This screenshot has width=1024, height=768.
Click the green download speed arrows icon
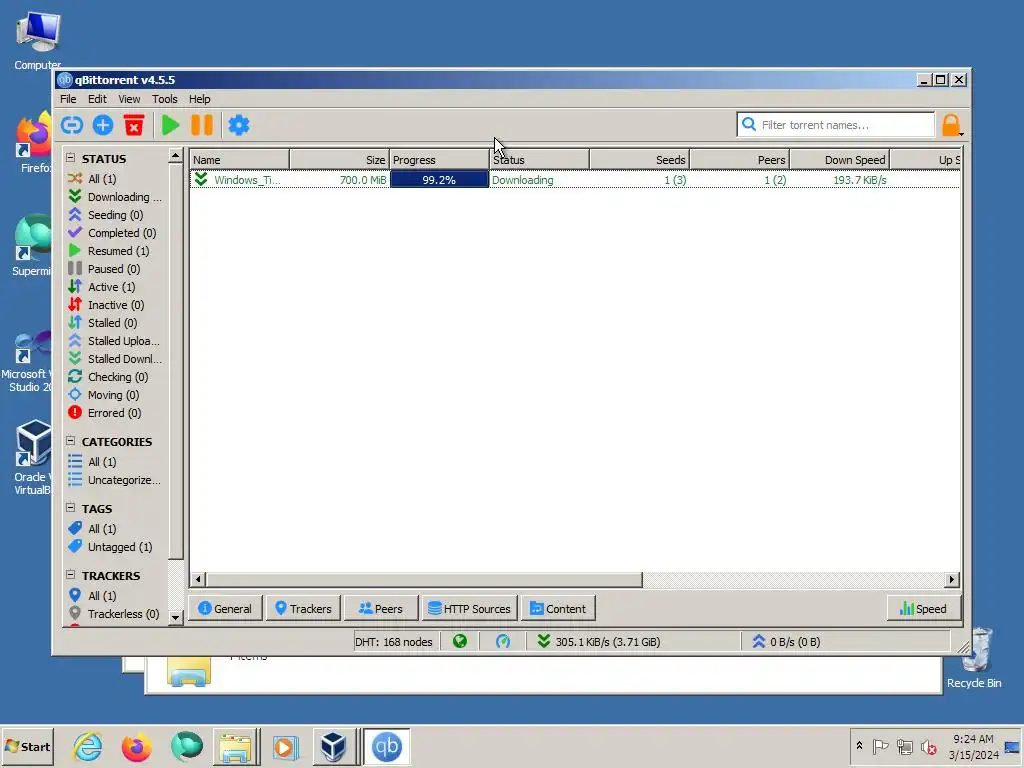[x=543, y=641]
